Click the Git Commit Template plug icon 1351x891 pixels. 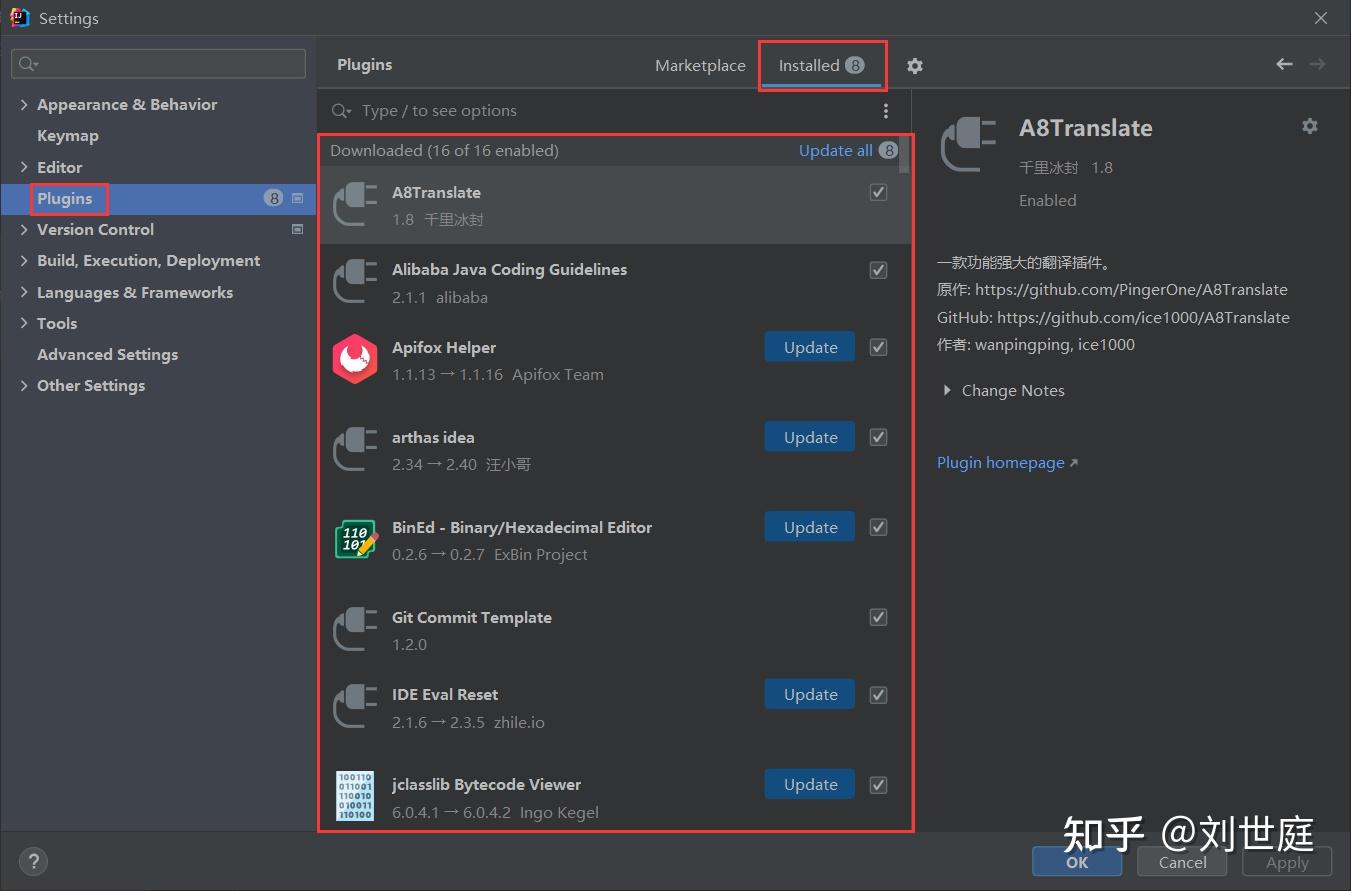pyautogui.click(x=355, y=630)
